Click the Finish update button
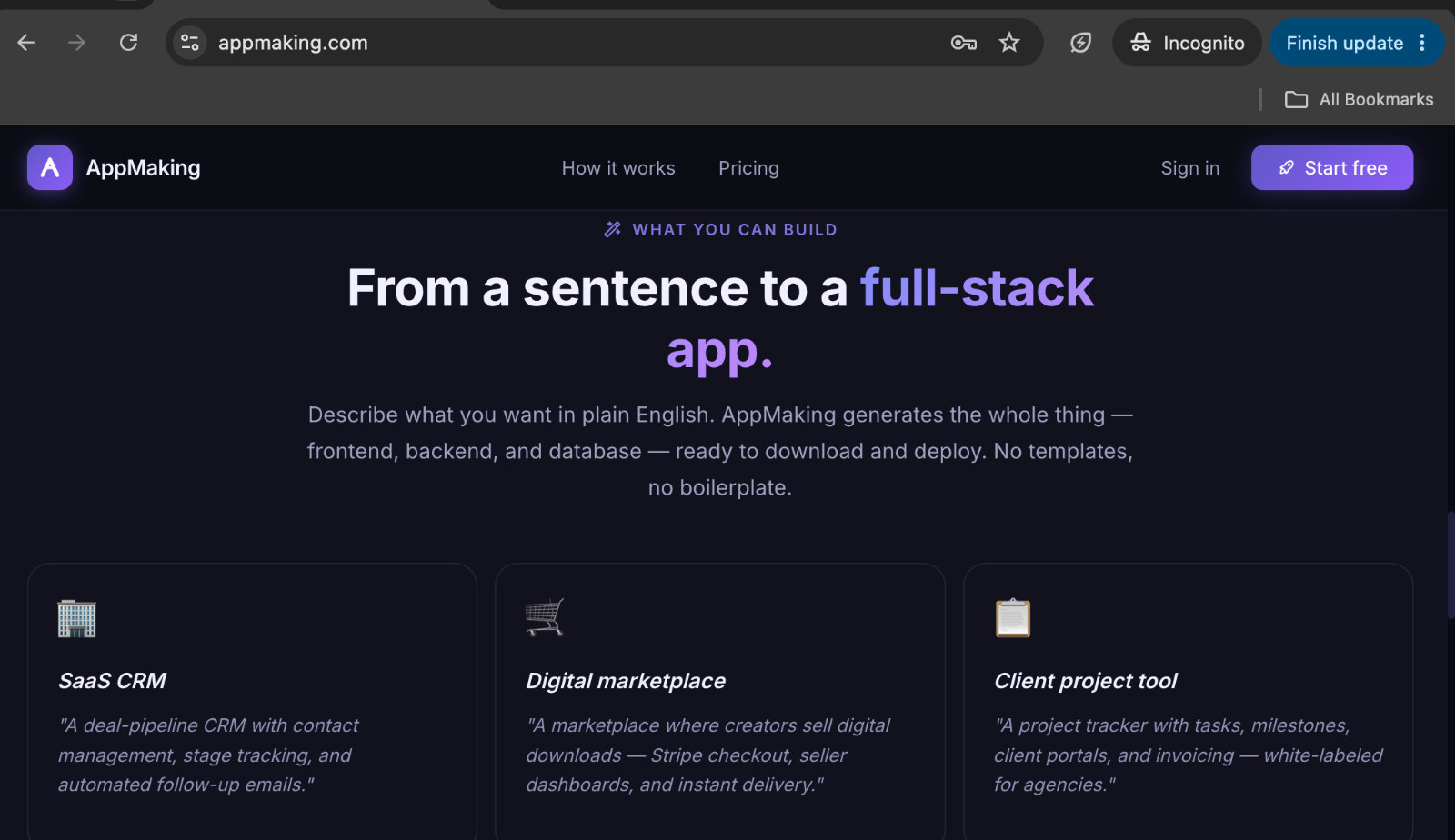 coord(1344,43)
